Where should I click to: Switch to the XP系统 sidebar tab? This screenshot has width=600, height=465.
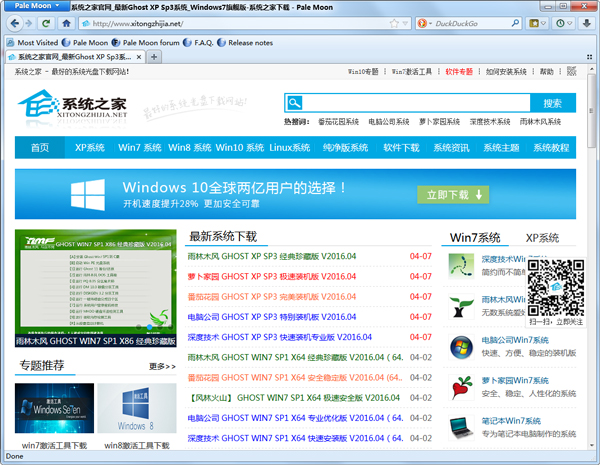coord(542,238)
